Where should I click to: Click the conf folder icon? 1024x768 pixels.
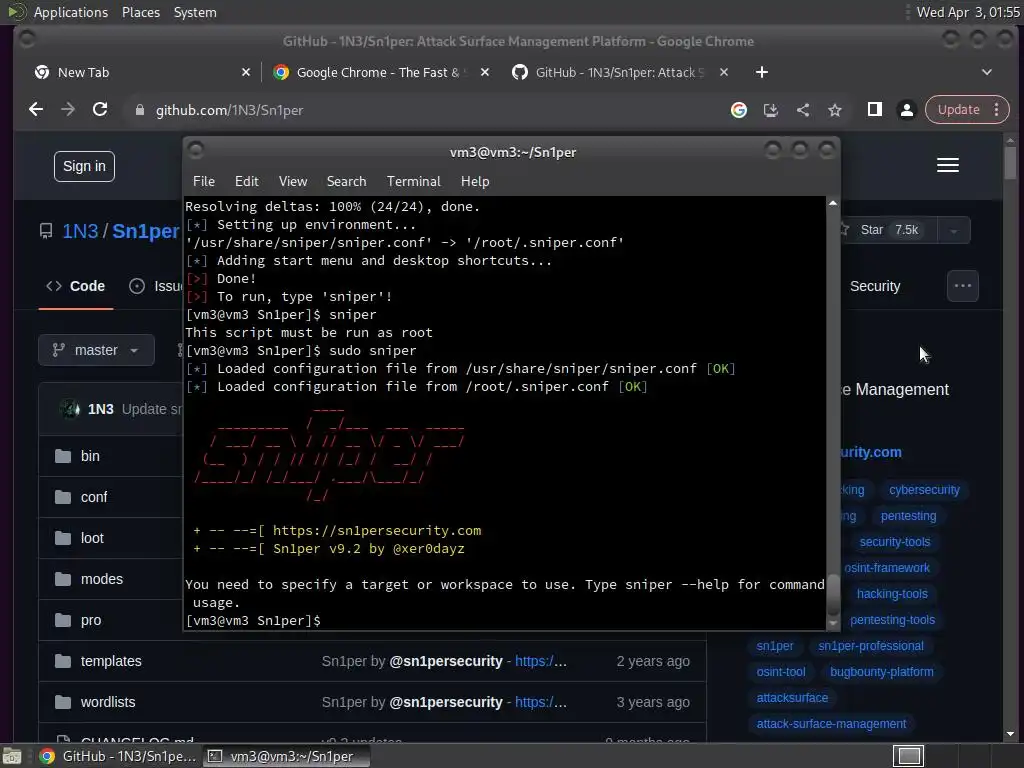pyautogui.click(x=63, y=497)
